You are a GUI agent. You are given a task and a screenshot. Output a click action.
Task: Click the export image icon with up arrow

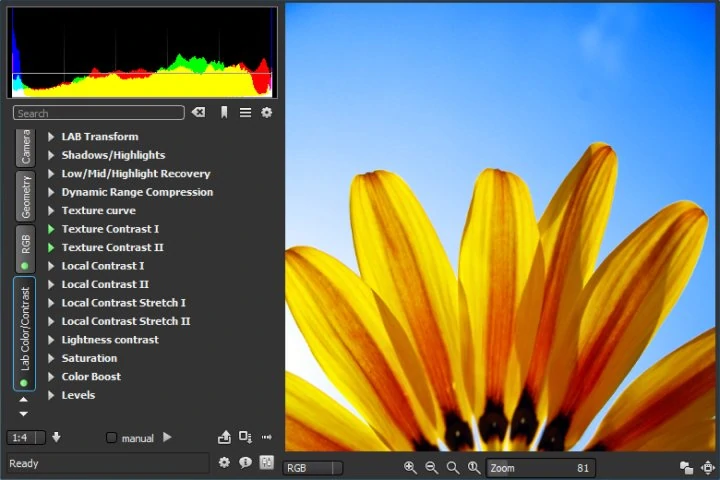(x=224, y=437)
